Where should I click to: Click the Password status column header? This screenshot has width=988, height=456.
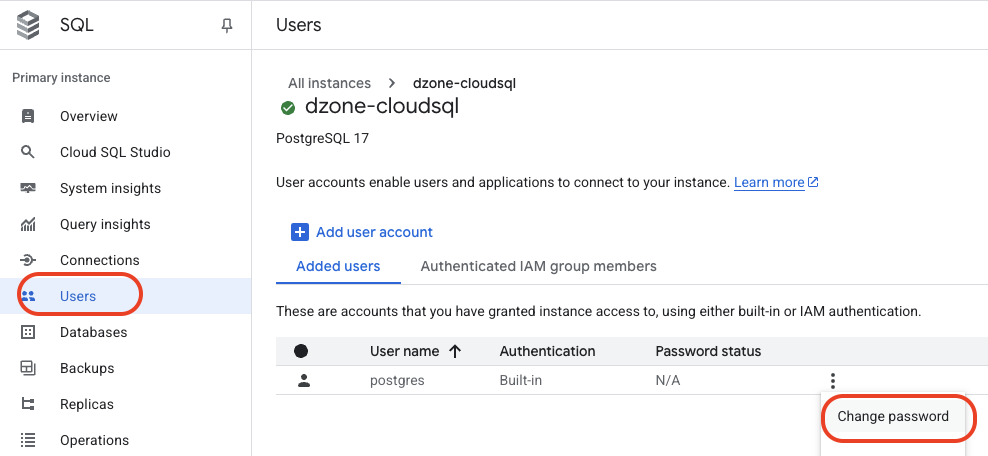click(708, 351)
